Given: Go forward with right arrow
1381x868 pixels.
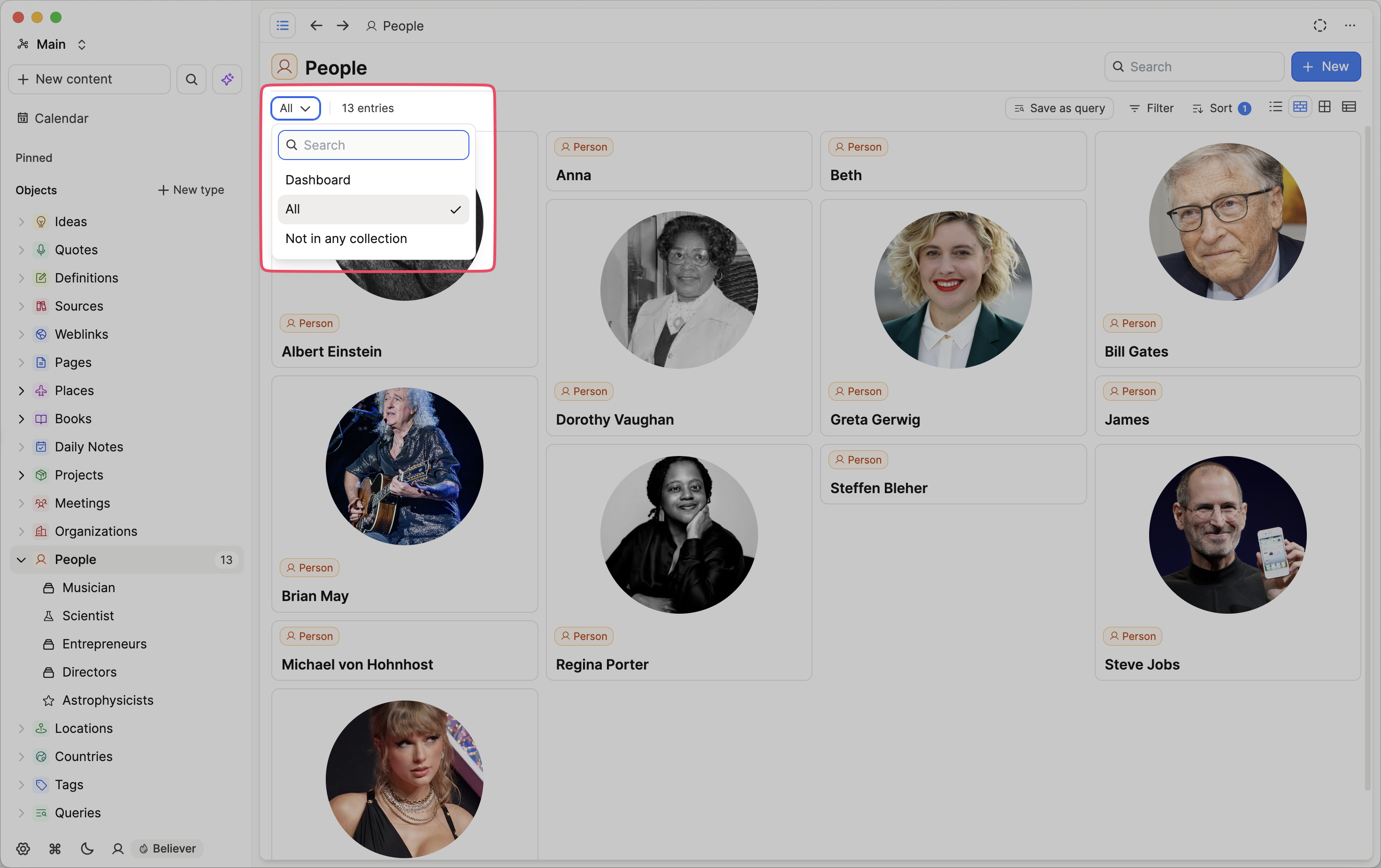Looking at the screenshot, I should tap(343, 26).
